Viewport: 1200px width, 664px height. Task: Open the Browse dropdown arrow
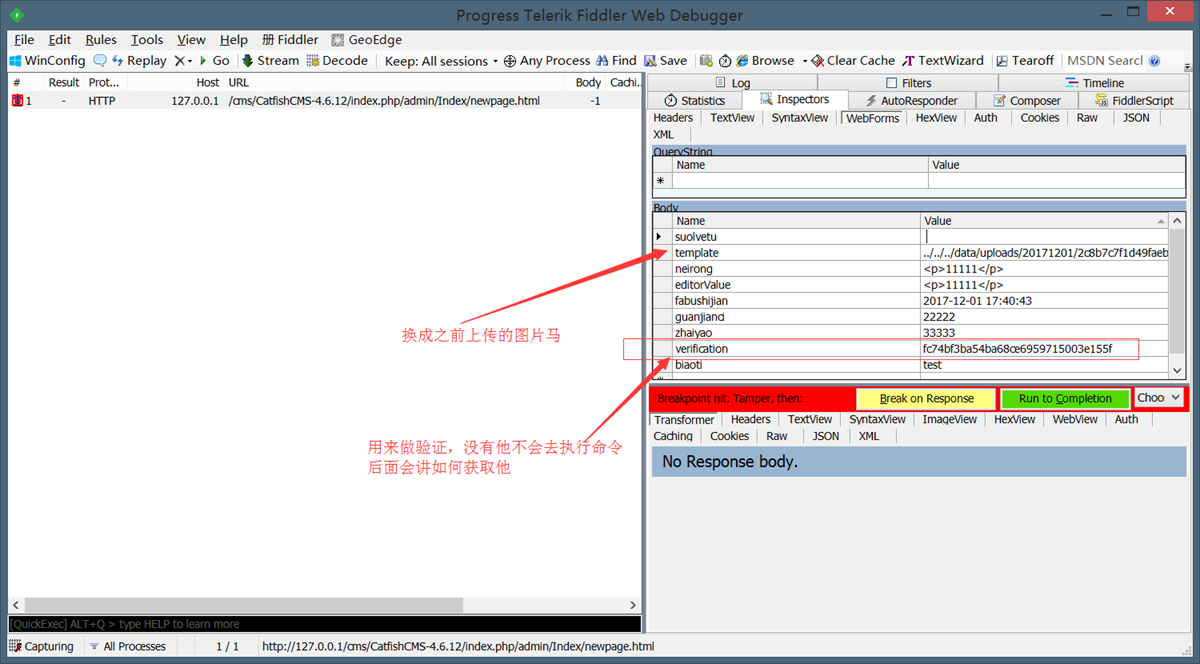[804, 60]
